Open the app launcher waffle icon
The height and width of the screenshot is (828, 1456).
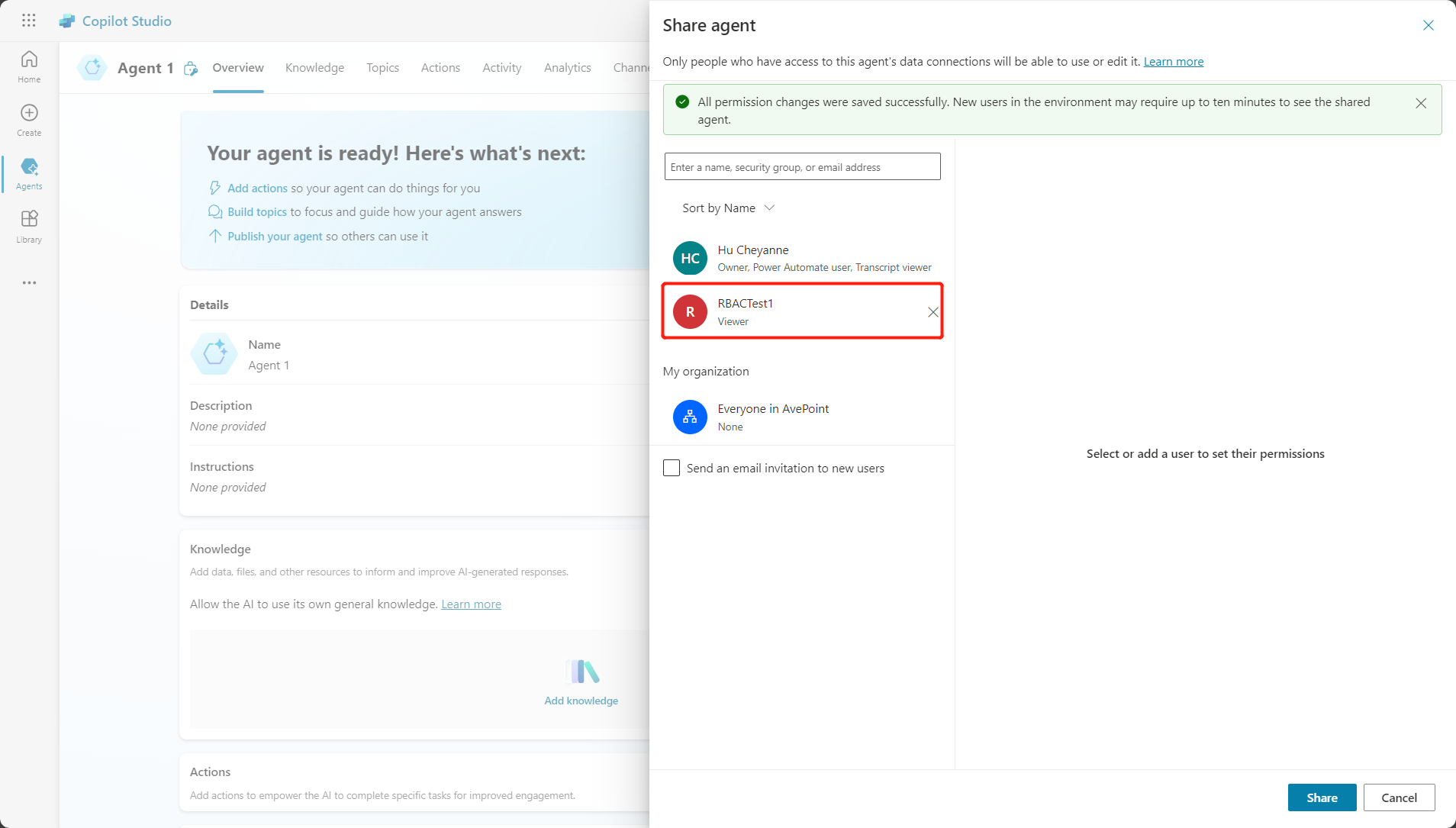pyautogui.click(x=29, y=21)
